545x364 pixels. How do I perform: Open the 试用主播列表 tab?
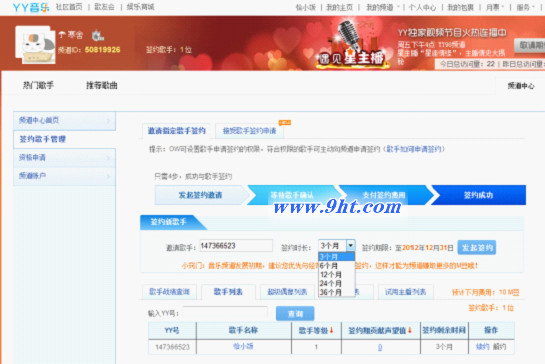pos(405,292)
